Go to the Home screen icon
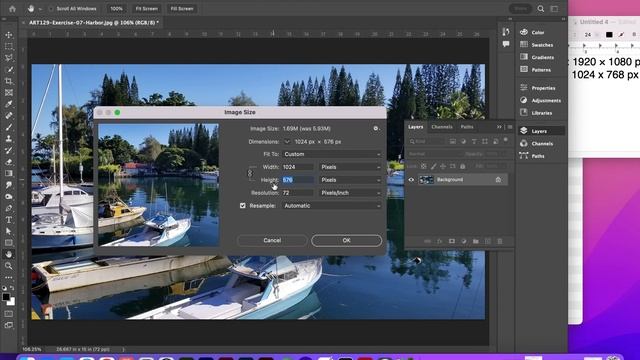The image size is (640, 360). click(12, 9)
